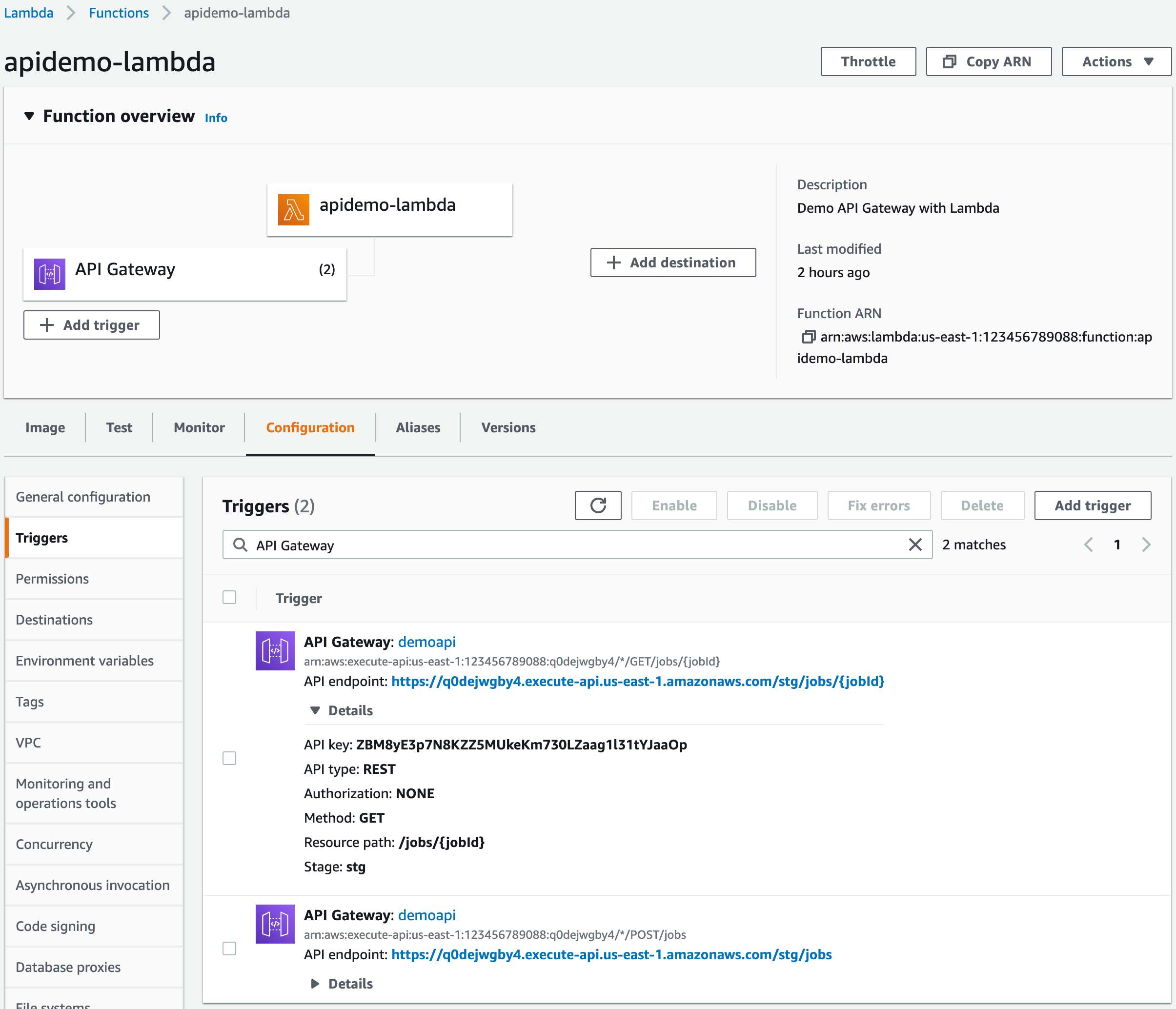Click the next page arrow in Triggers pagination
The width and height of the screenshot is (1176, 1009).
coord(1146,544)
